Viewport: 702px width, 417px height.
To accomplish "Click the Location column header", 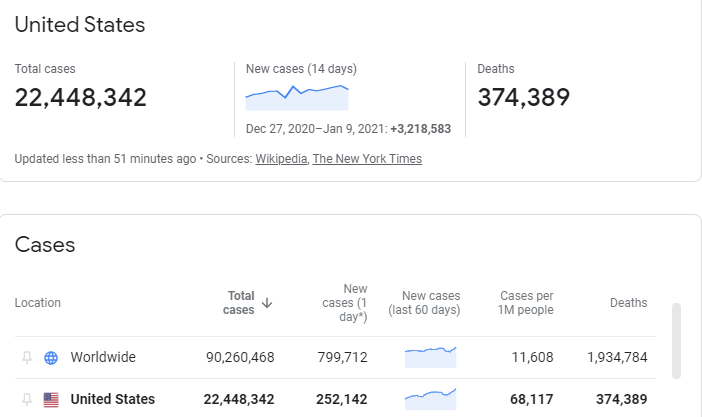I will click(x=38, y=303).
